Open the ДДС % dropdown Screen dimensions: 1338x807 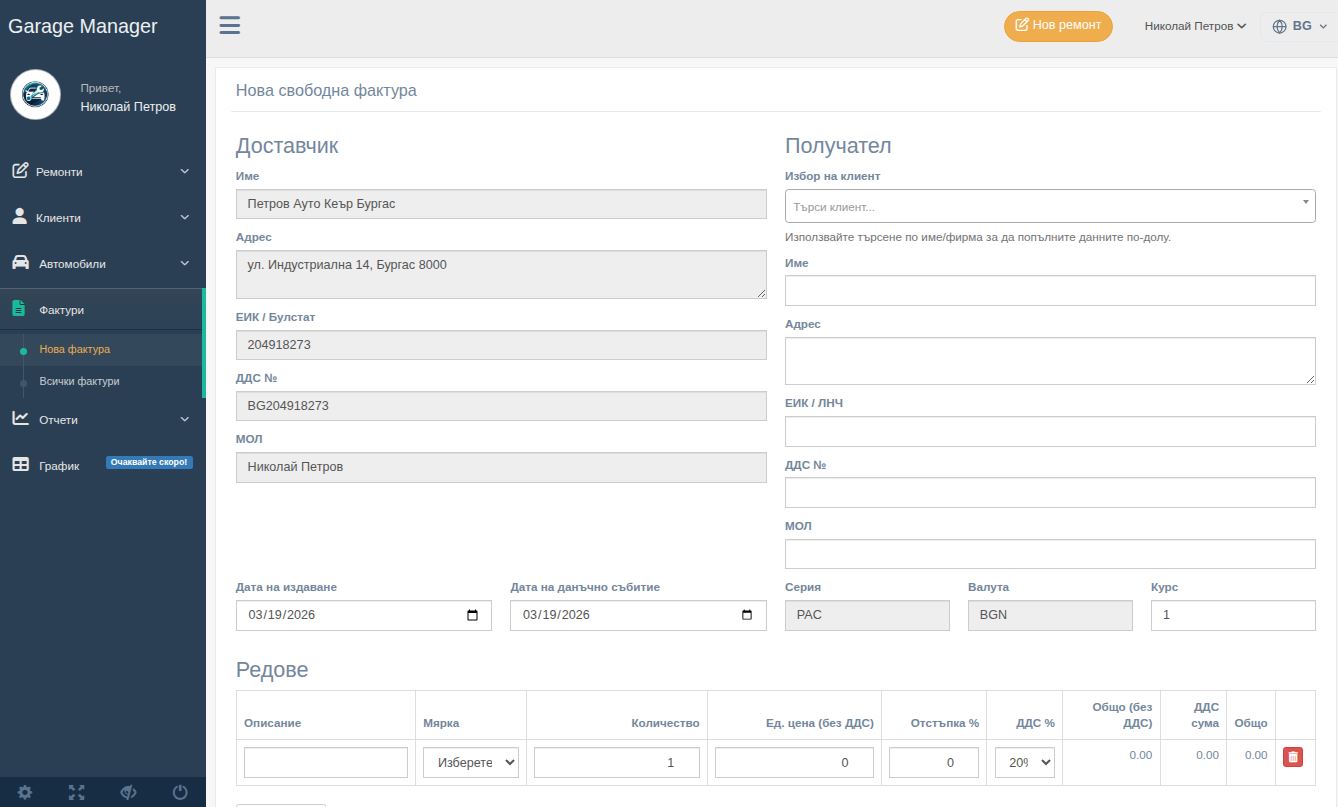pyautogui.click(x=1024, y=762)
